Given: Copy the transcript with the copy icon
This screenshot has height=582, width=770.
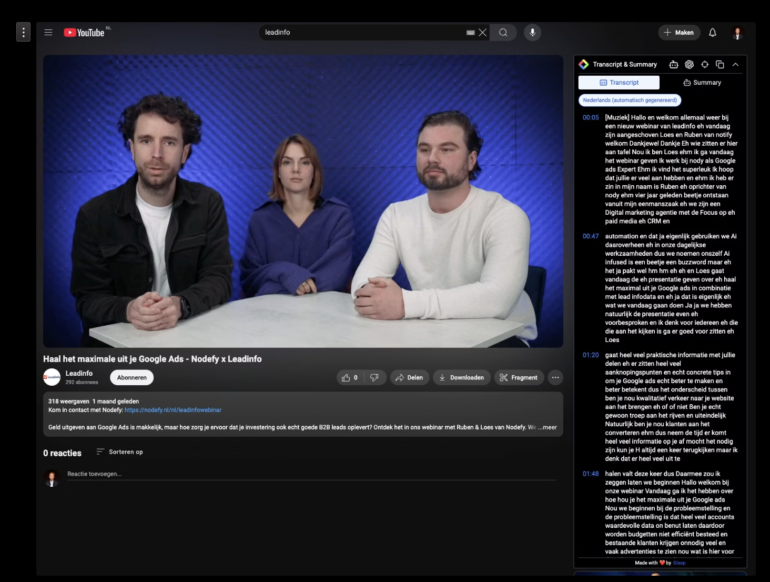Looking at the screenshot, I should coord(720,64).
